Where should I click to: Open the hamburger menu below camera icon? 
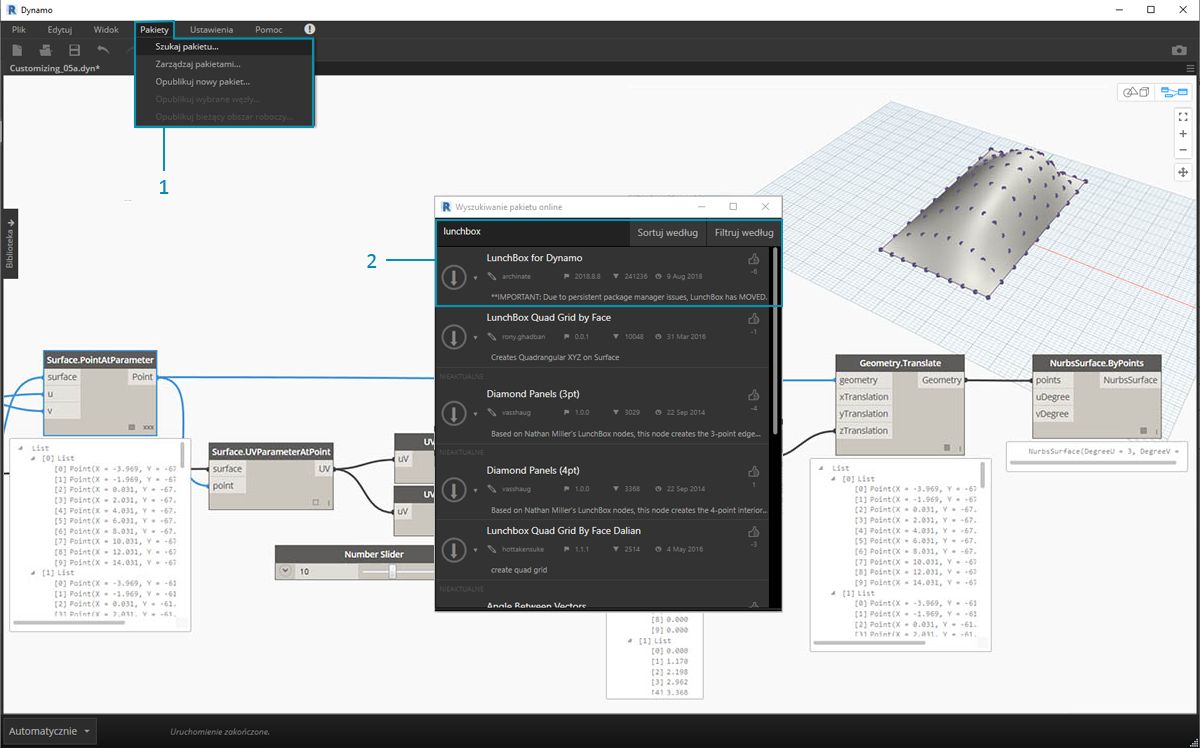(x=1191, y=70)
